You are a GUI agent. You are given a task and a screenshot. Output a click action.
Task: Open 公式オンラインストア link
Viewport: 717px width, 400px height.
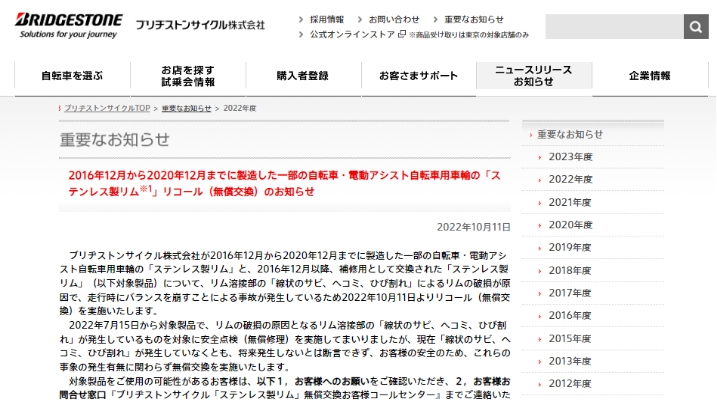tap(352, 34)
